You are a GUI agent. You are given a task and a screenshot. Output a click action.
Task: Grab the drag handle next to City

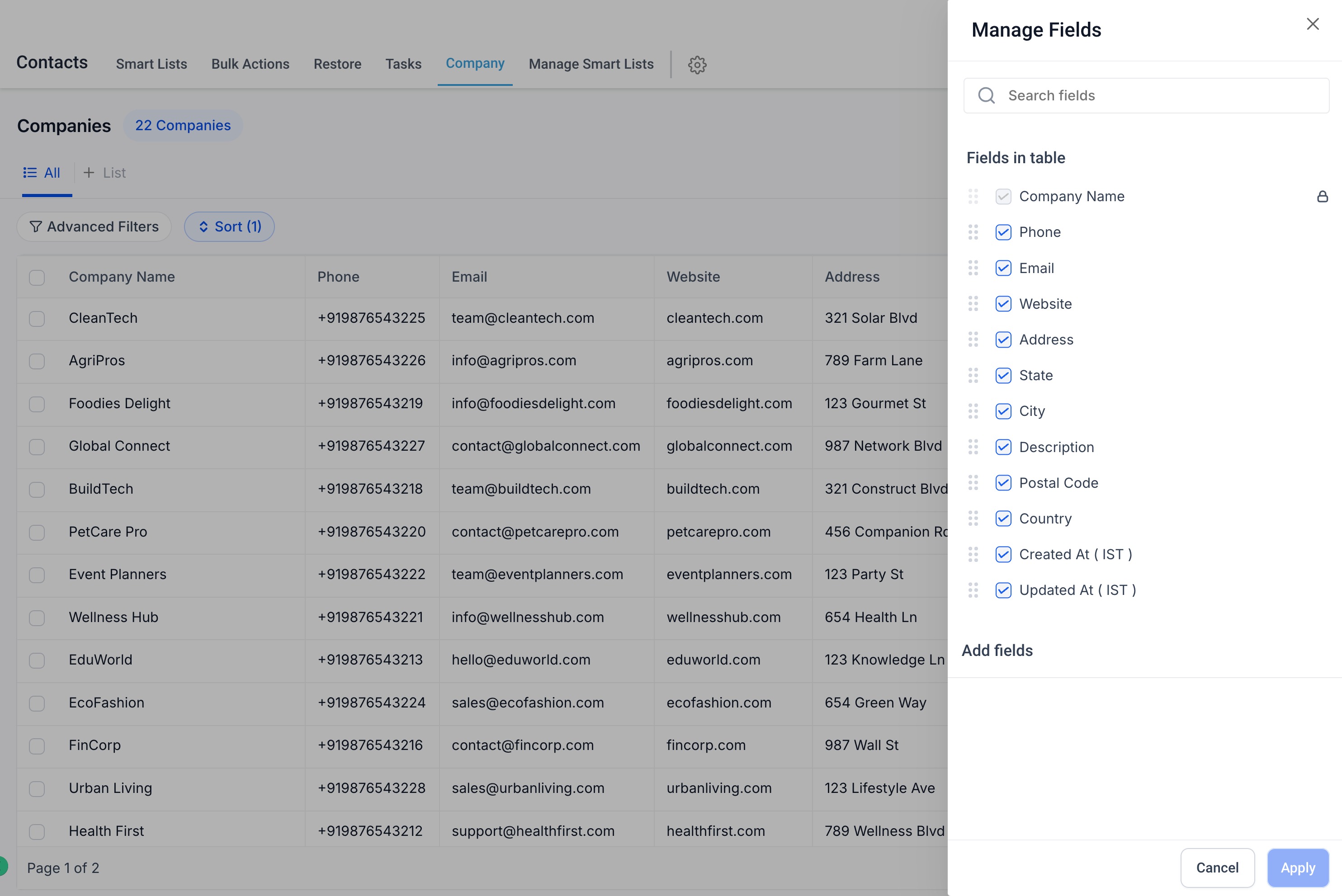[973, 411]
